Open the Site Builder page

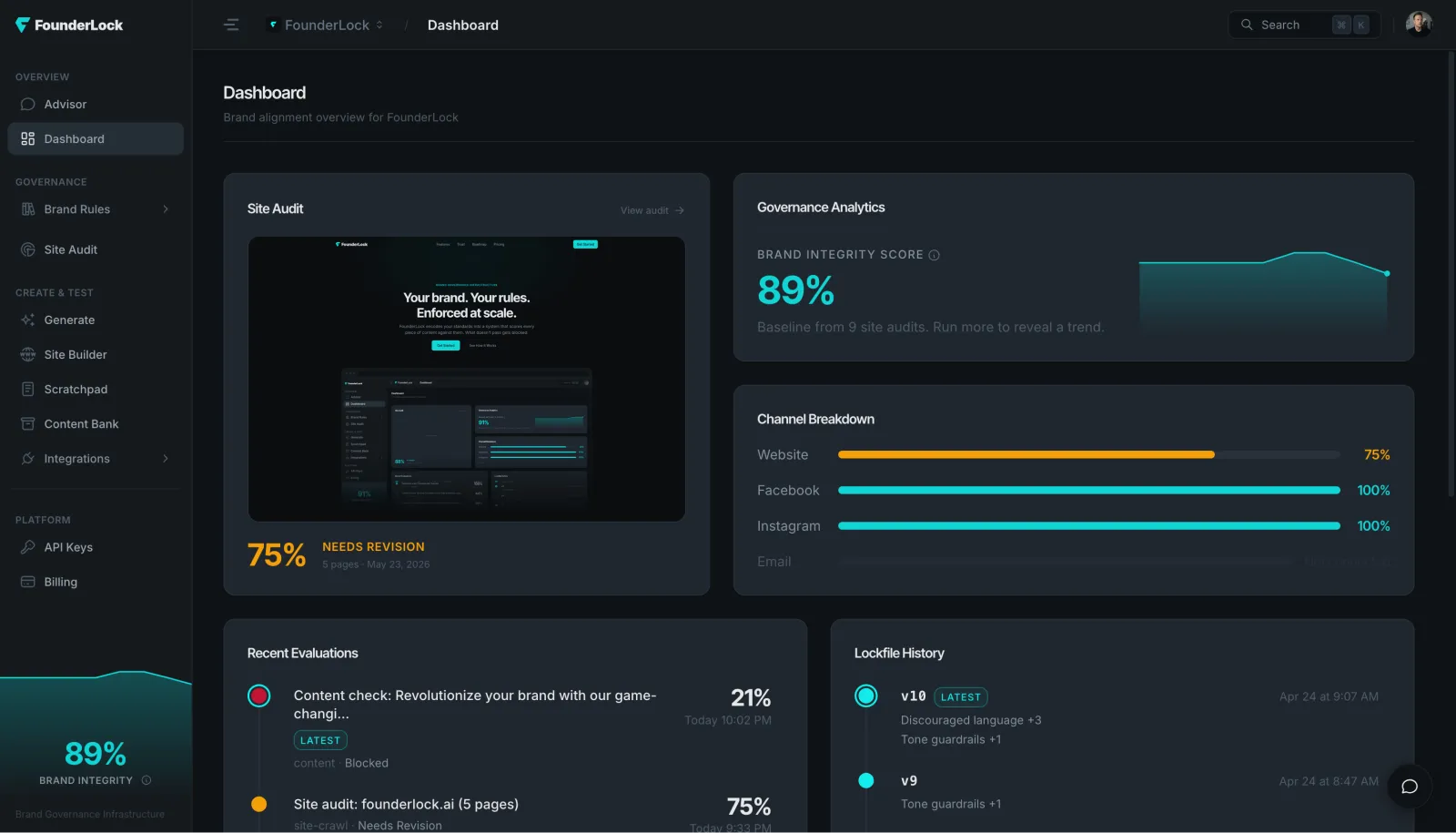96,354
